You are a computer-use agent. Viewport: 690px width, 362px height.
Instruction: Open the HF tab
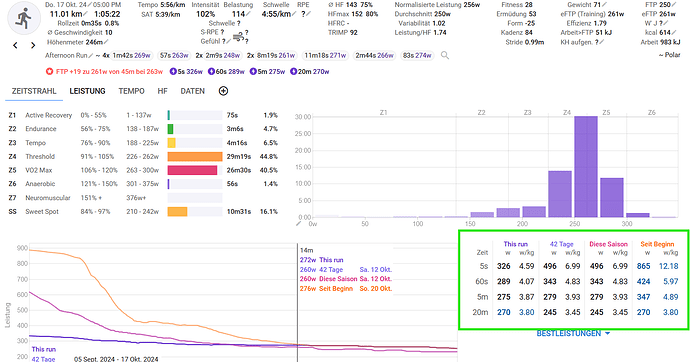(x=162, y=91)
